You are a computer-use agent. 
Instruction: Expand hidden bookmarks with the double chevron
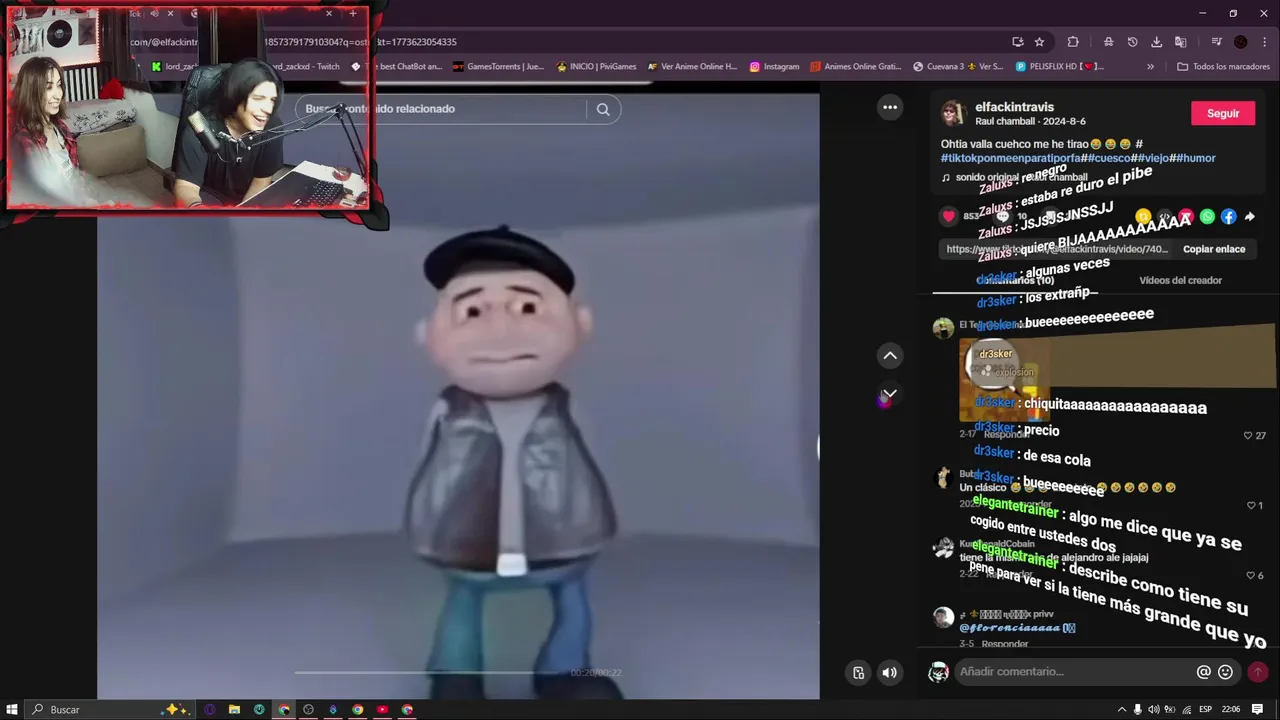(x=1150, y=67)
